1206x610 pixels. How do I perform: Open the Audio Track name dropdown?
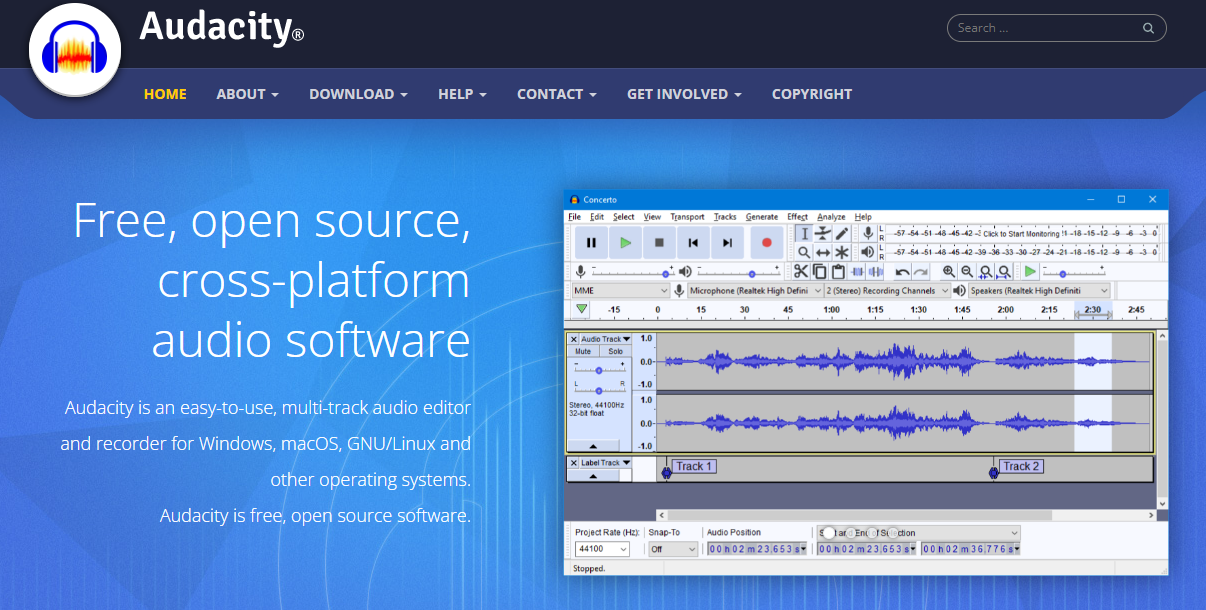[x=606, y=339]
